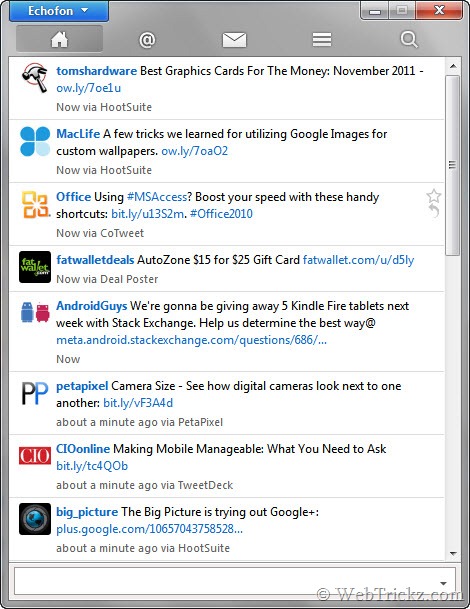
Task: Click the fatwallet avatar
Action: [35, 267]
